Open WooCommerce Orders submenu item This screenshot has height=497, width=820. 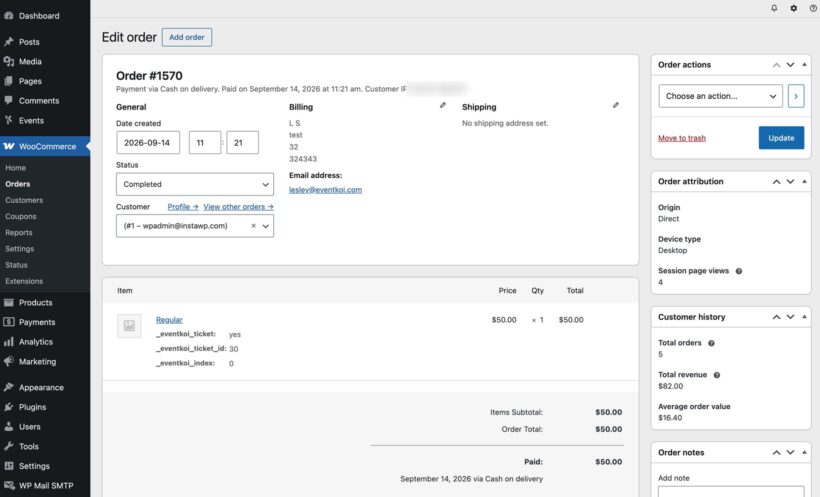tap(18, 184)
